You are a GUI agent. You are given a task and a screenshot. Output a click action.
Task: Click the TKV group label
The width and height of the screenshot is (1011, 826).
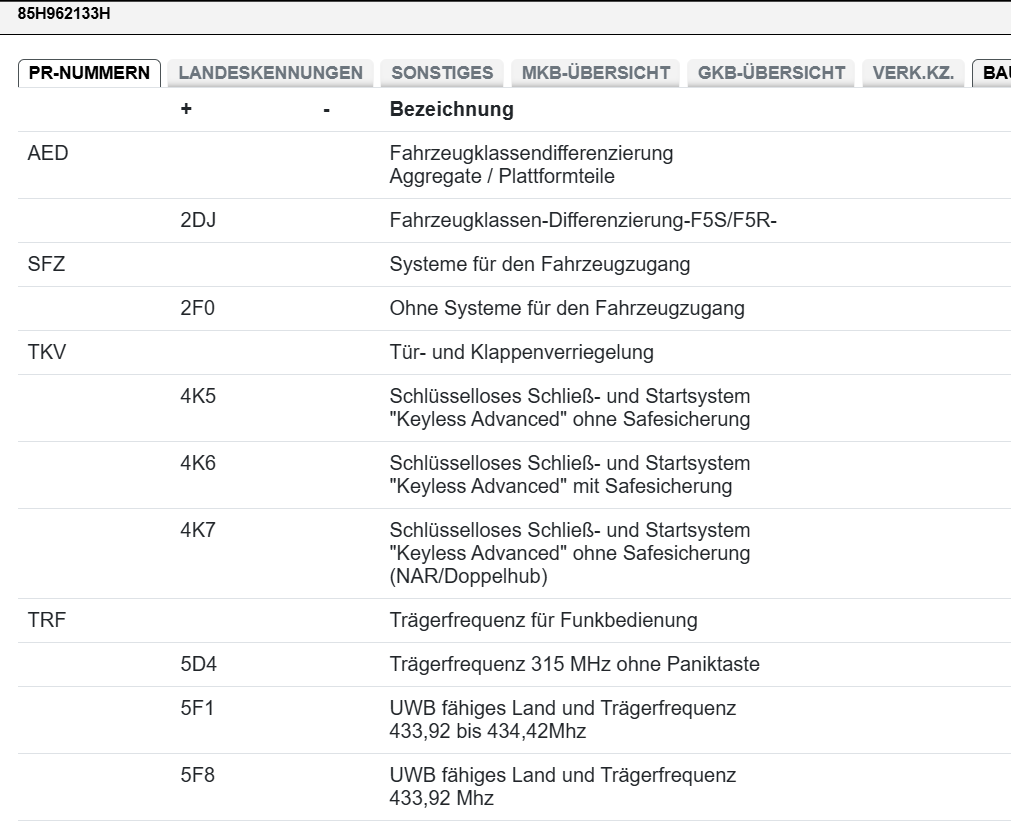point(47,353)
